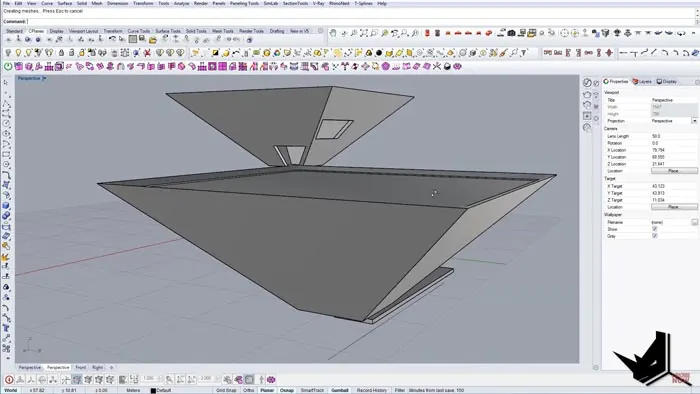The height and width of the screenshot is (394, 700).
Task: Click the solid black sphere icon
Action: (x=379, y=53)
